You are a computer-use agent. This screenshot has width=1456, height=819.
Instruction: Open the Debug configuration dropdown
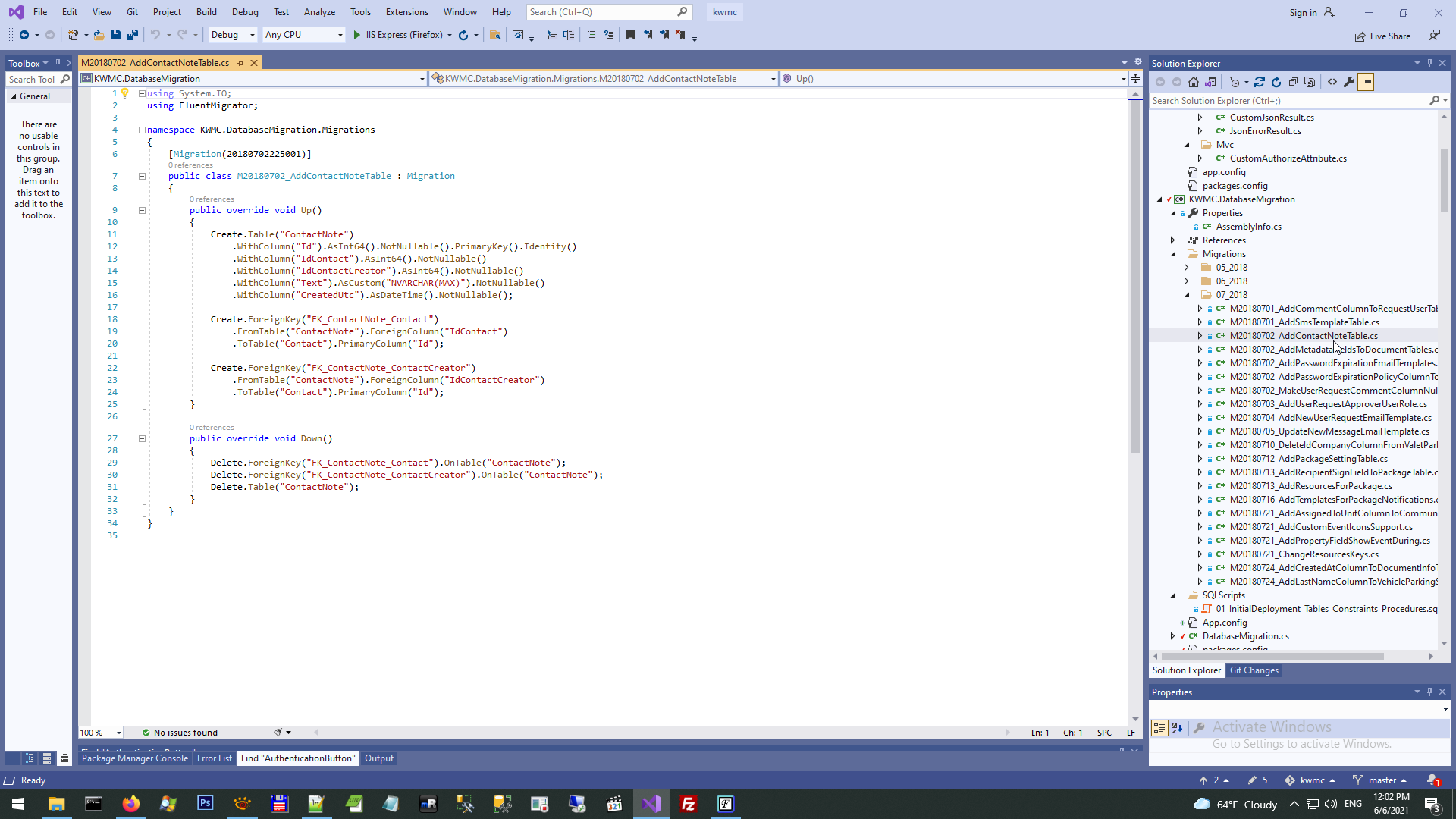click(233, 35)
